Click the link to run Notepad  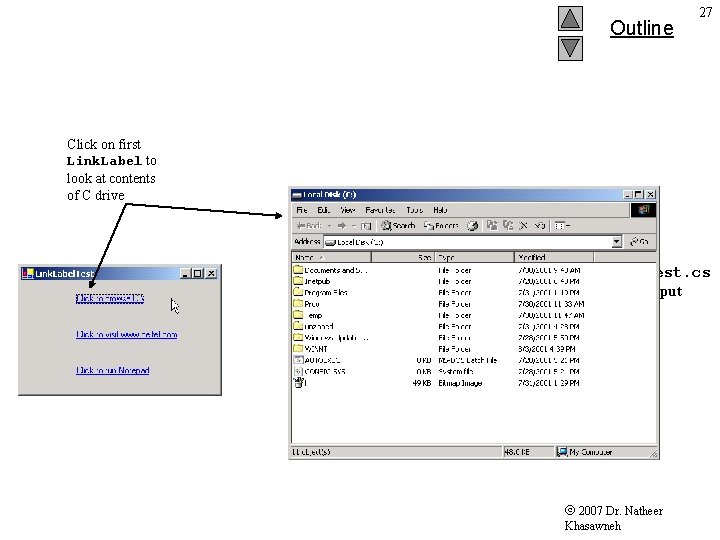pyautogui.click(x=112, y=370)
